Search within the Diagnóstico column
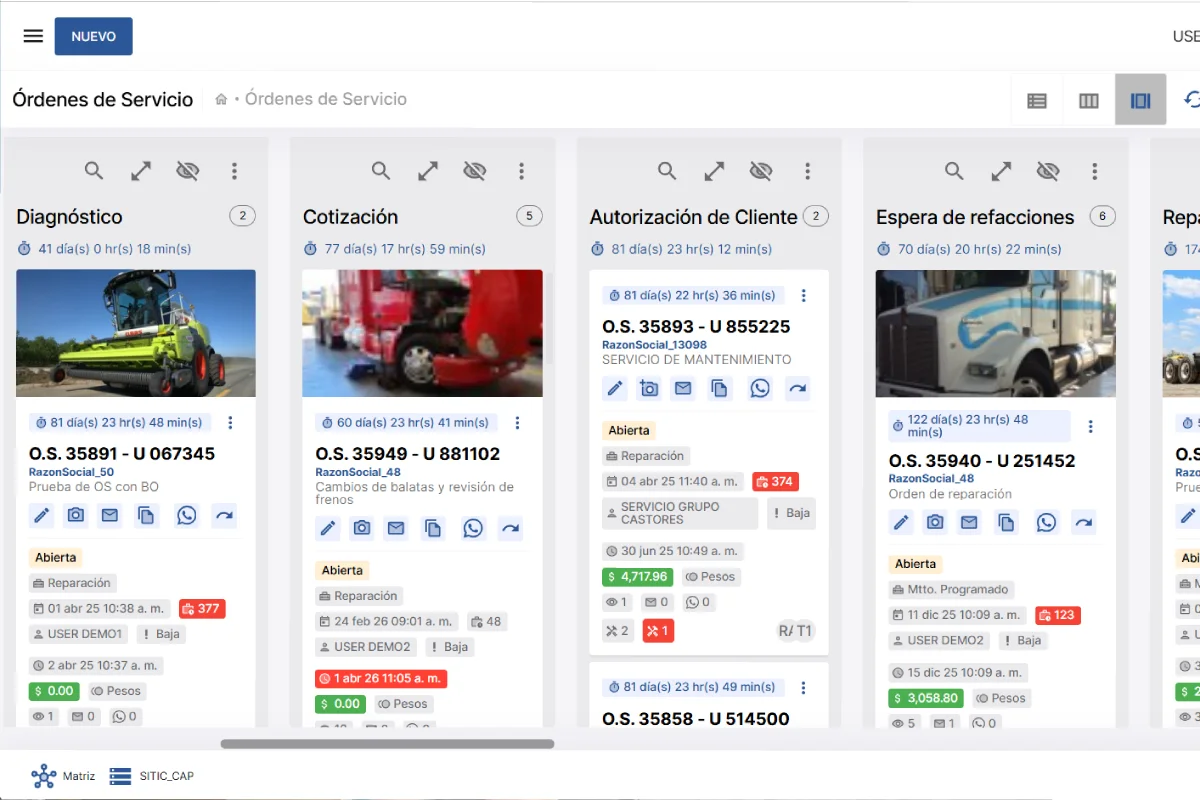The height and width of the screenshot is (800, 1200). click(x=94, y=171)
